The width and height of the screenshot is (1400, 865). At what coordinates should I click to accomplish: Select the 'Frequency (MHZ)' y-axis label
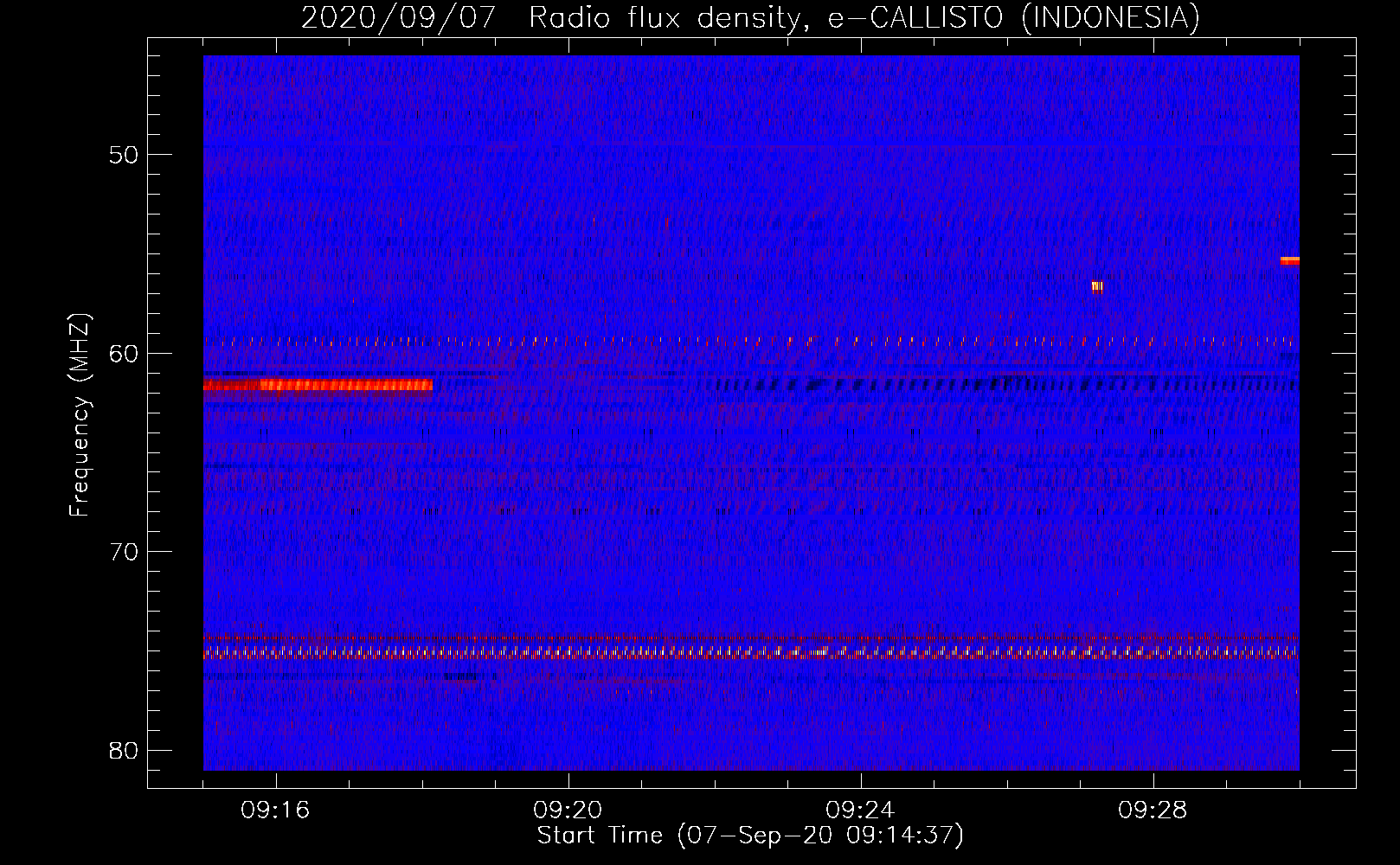coord(80,415)
